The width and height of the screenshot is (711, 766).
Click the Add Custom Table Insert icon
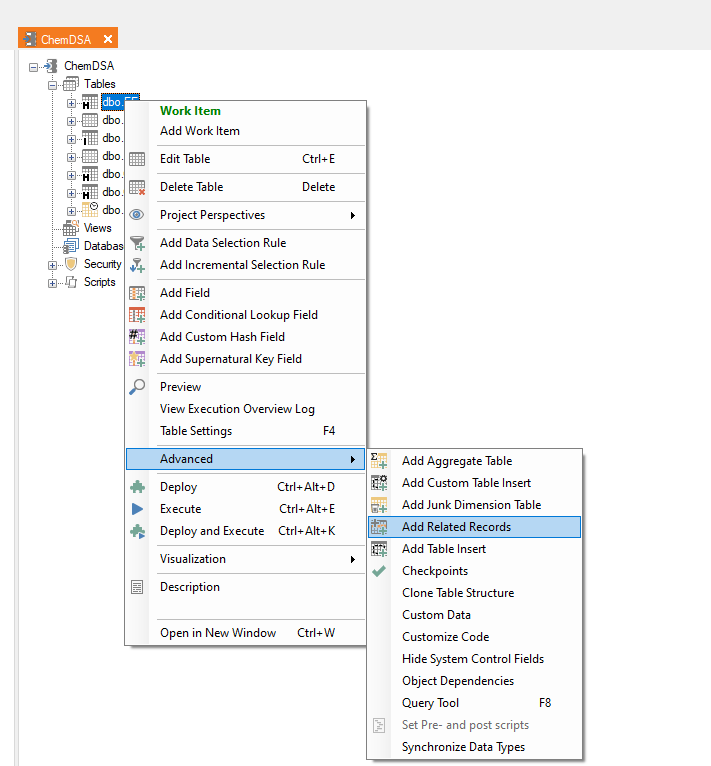coord(379,483)
